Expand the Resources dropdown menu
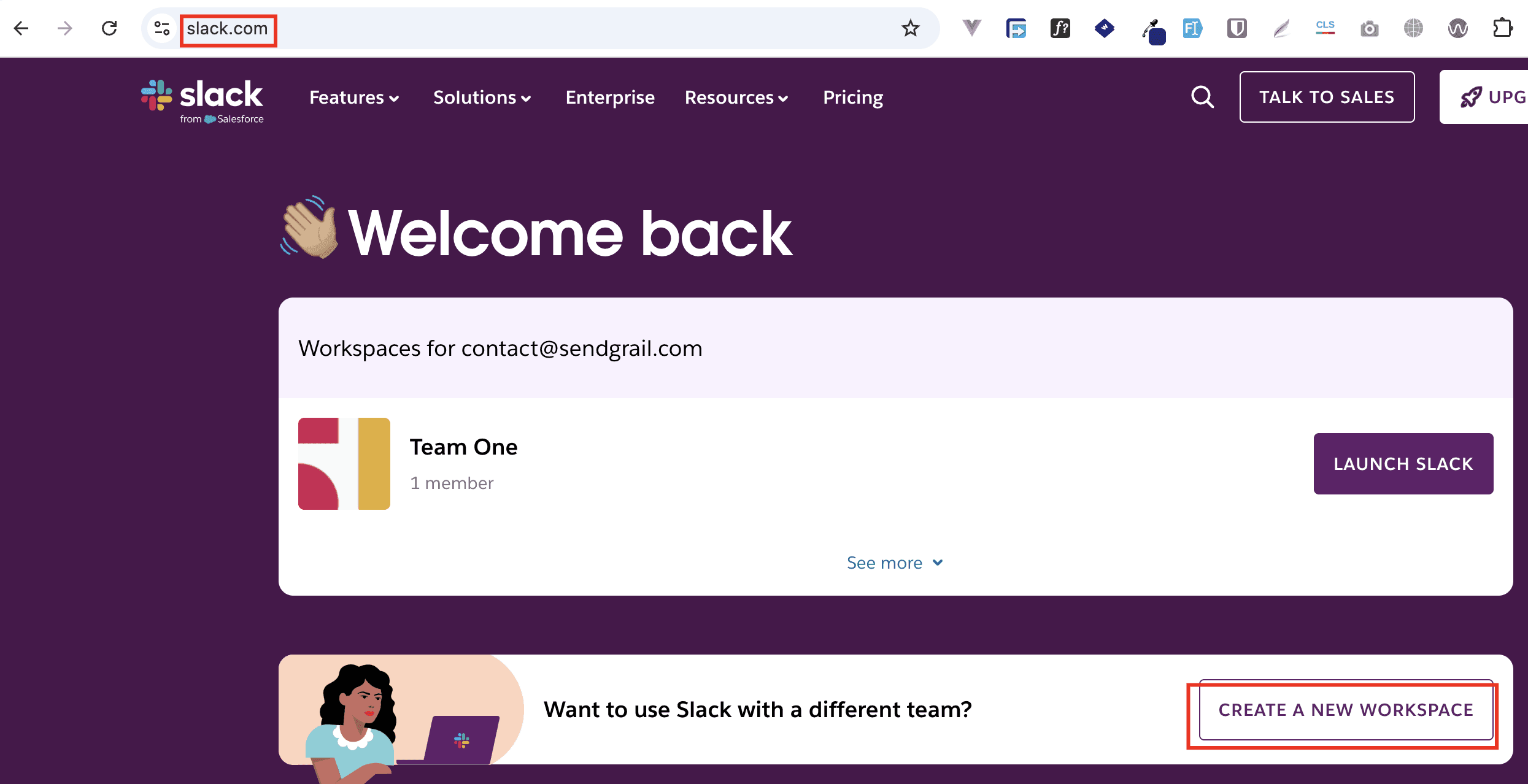1528x784 pixels. [x=736, y=98]
